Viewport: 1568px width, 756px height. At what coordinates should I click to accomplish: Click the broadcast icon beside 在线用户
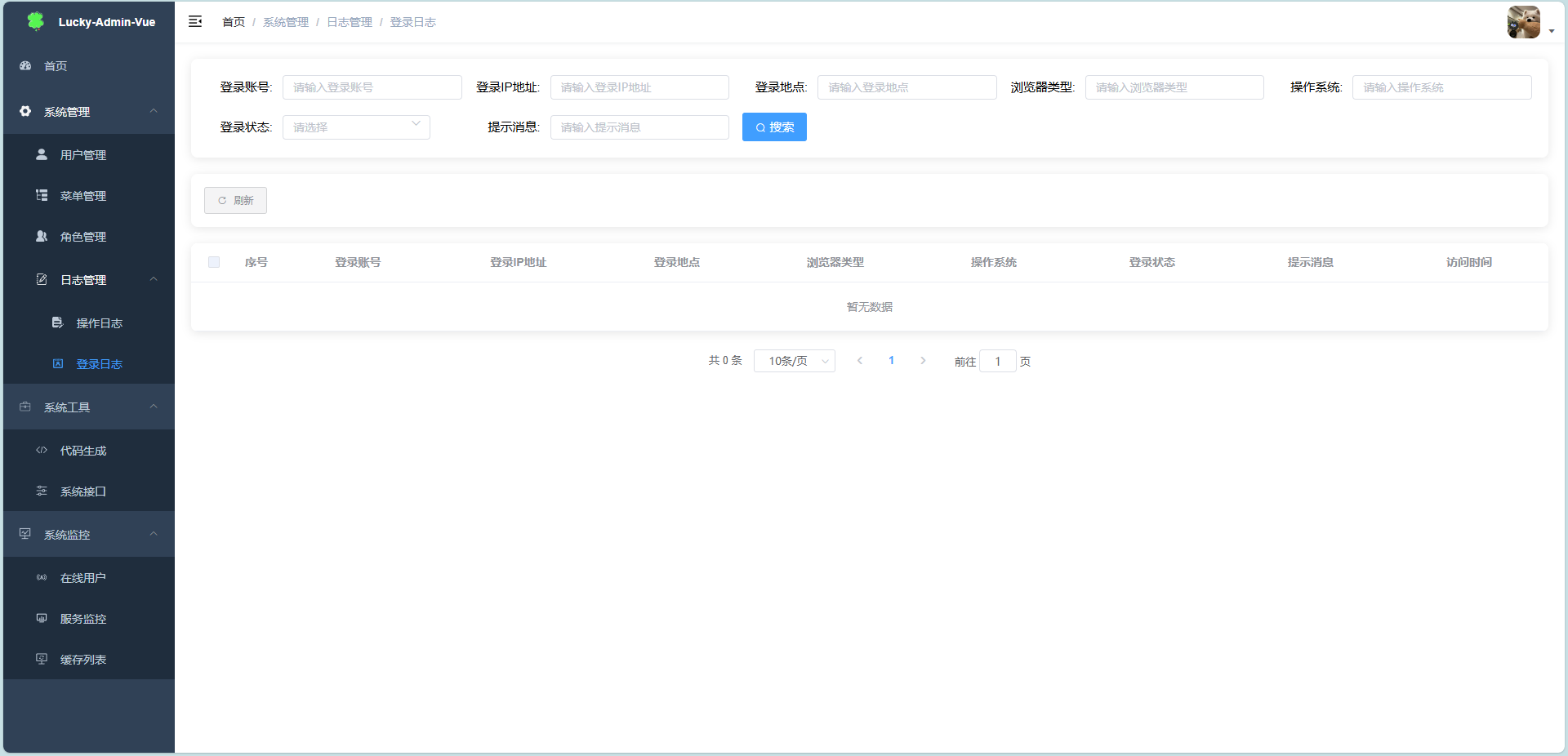pos(42,577)
